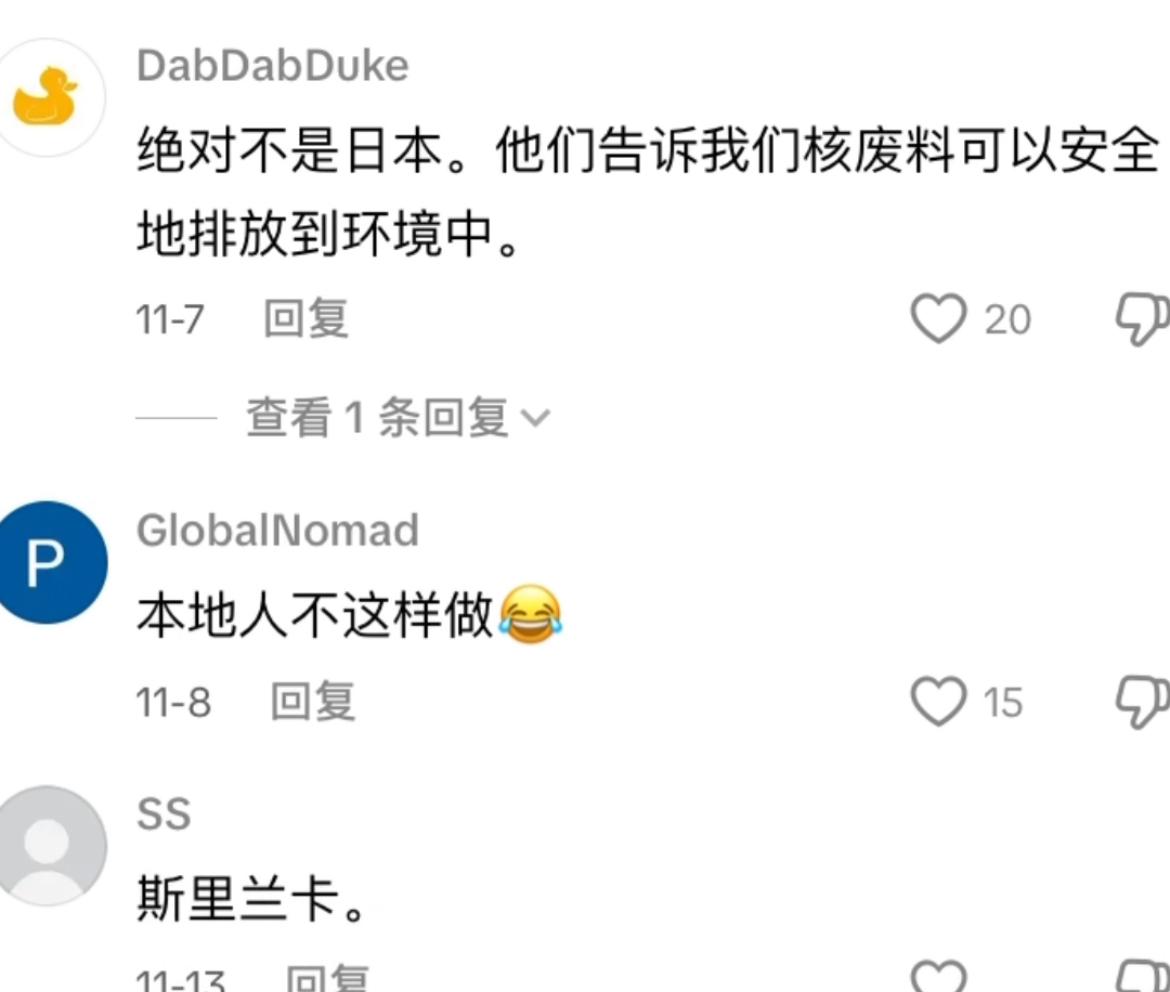Reply to GlobalNomad's comment via 回复

313,701
